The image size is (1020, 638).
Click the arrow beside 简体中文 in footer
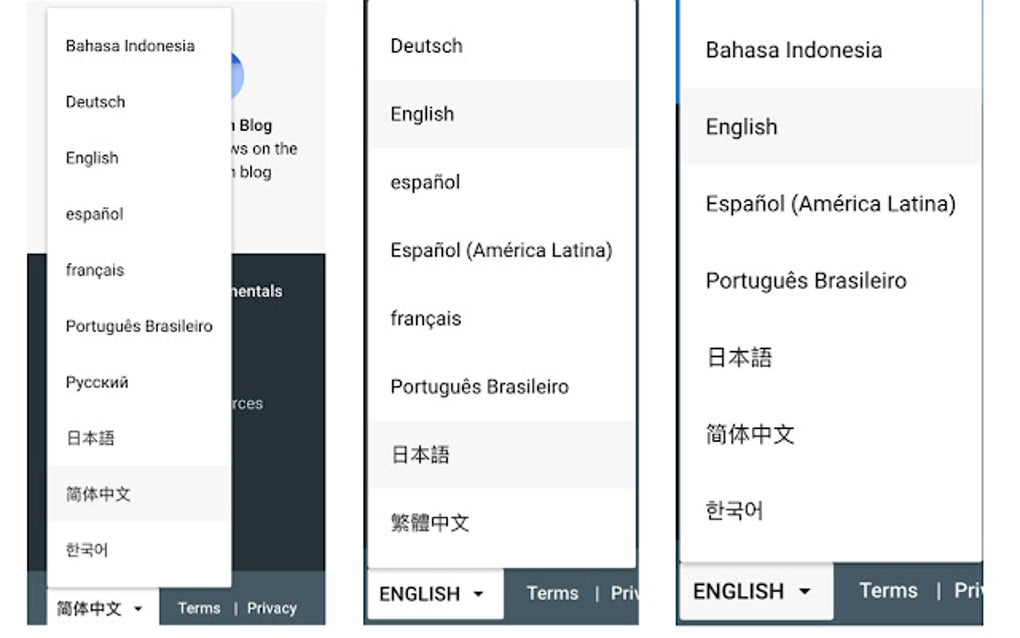point(138,608)
